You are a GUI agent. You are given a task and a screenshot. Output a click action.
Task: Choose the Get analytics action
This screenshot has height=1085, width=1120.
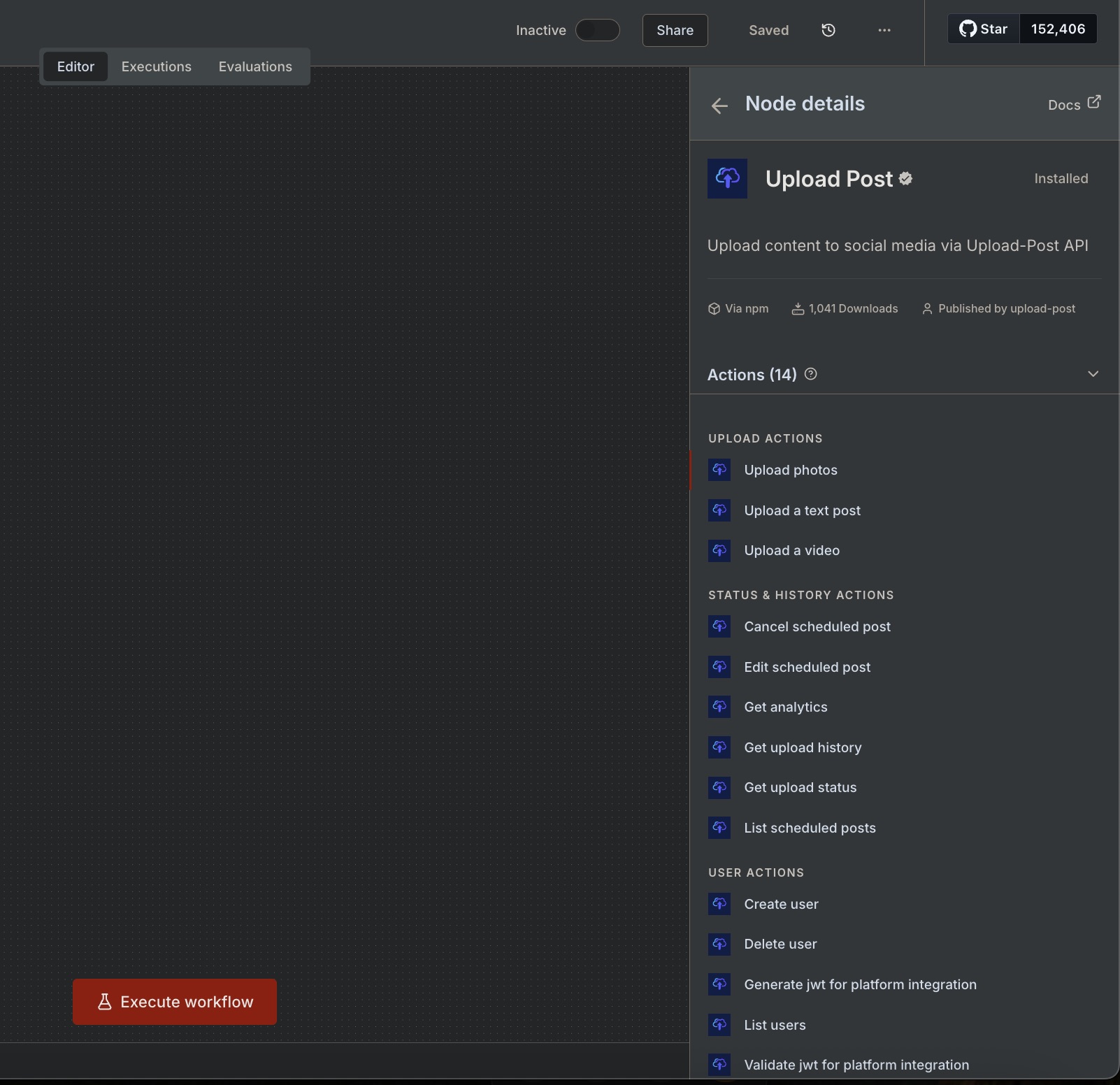click(785, 707)
